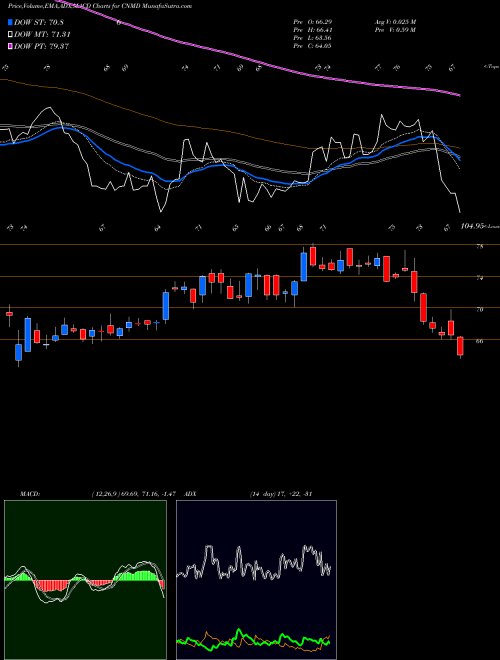Click the 78 price axis label
This screenshot has width=500, height=660.
(x=479, y=247)
